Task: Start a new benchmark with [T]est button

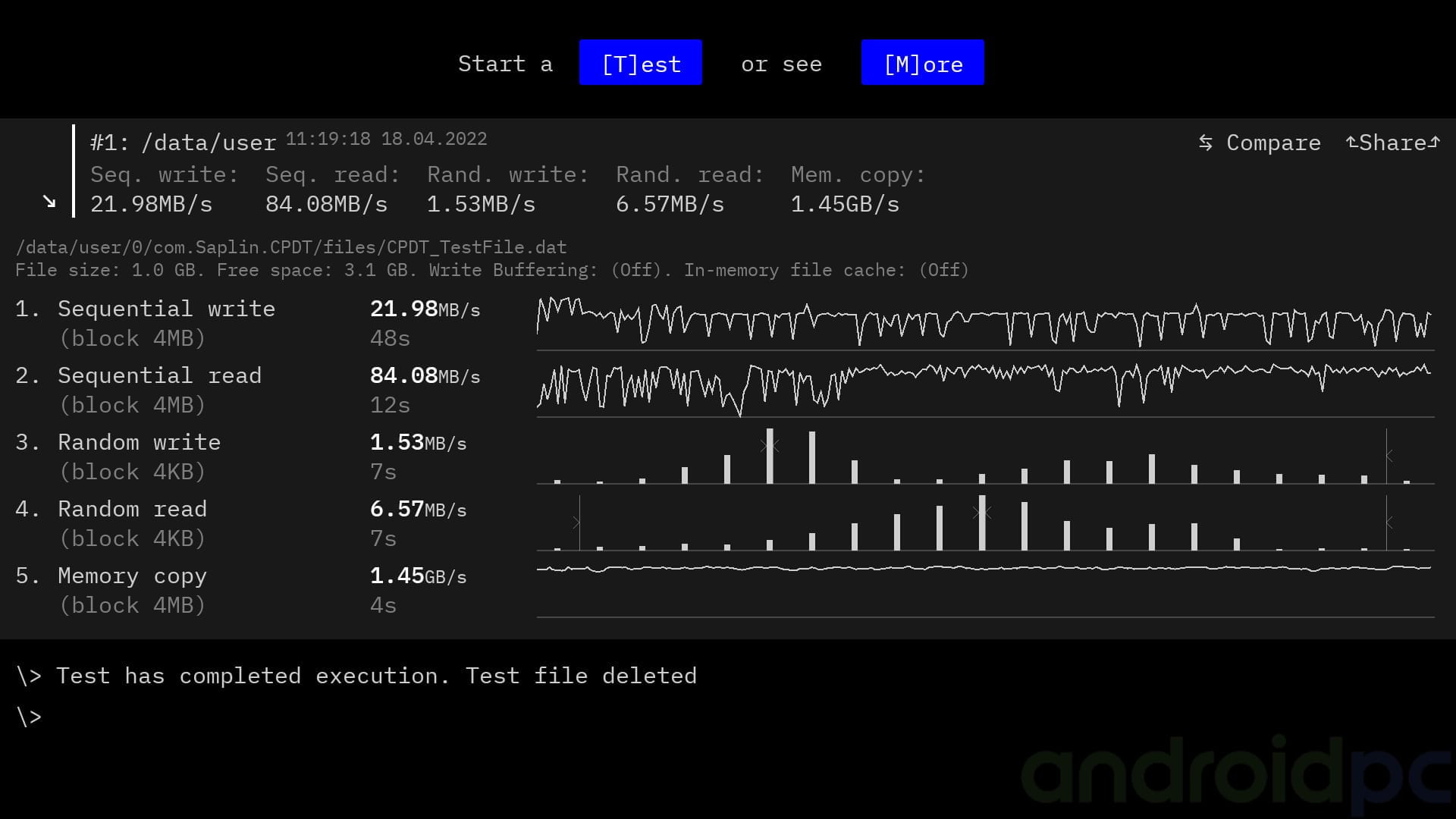Action: pyautogui.click(x=640, y=63)
